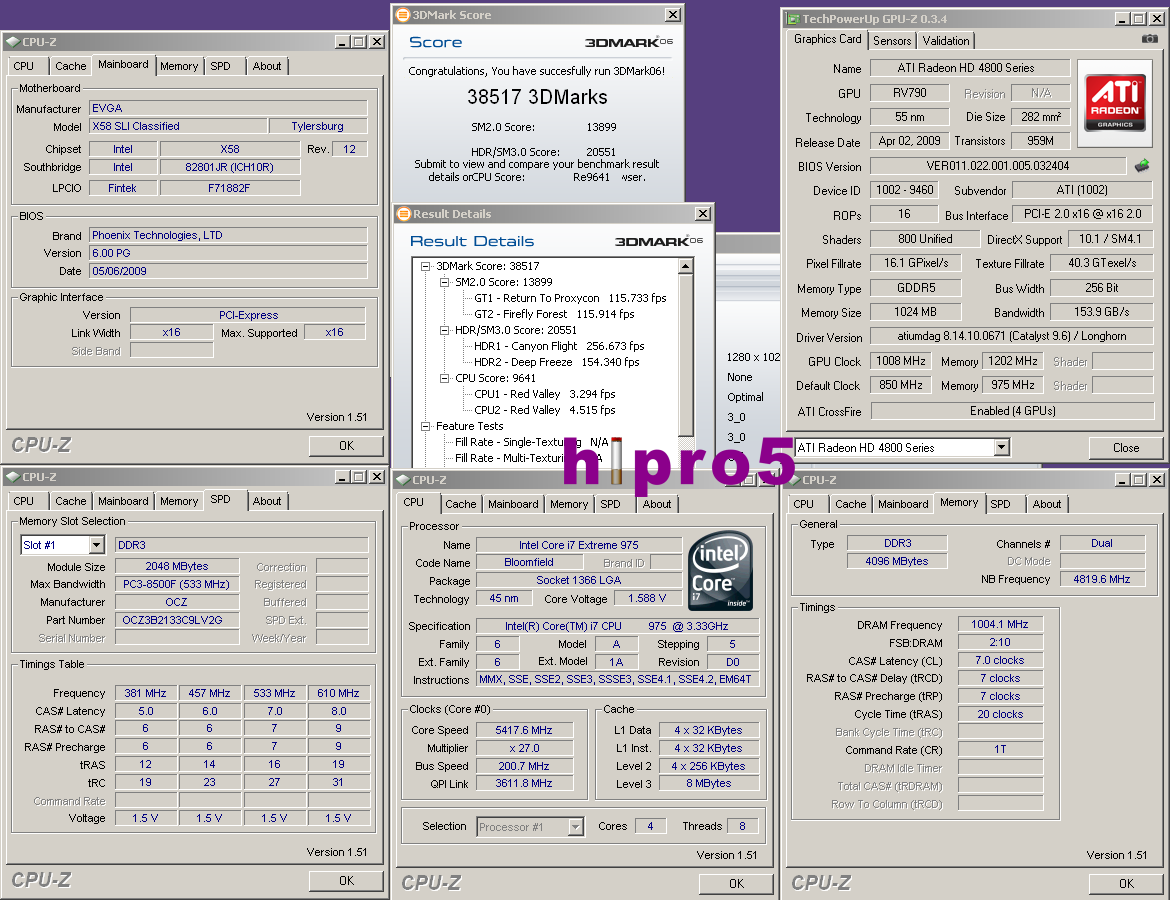Click the Close button in GPU-Z
The width and height of the screenshot is (1170, 900).
coord(1126,449)
